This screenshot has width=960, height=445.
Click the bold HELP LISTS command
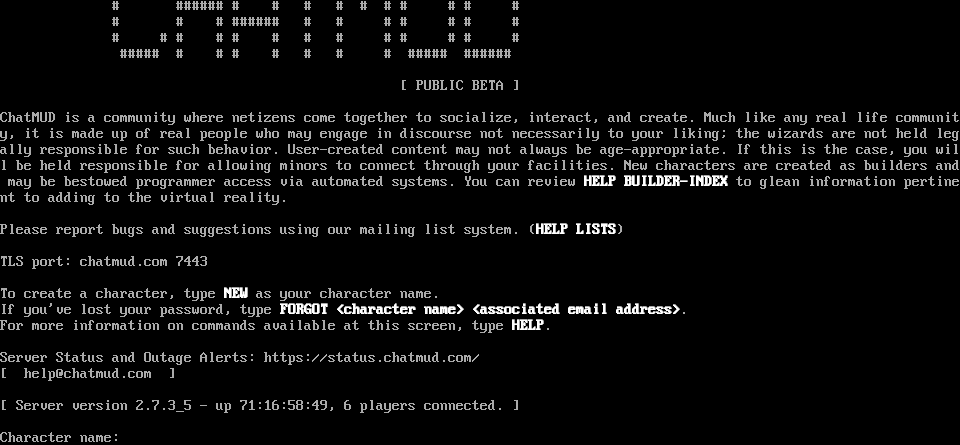pyautogui.click(x=576, y=229)
